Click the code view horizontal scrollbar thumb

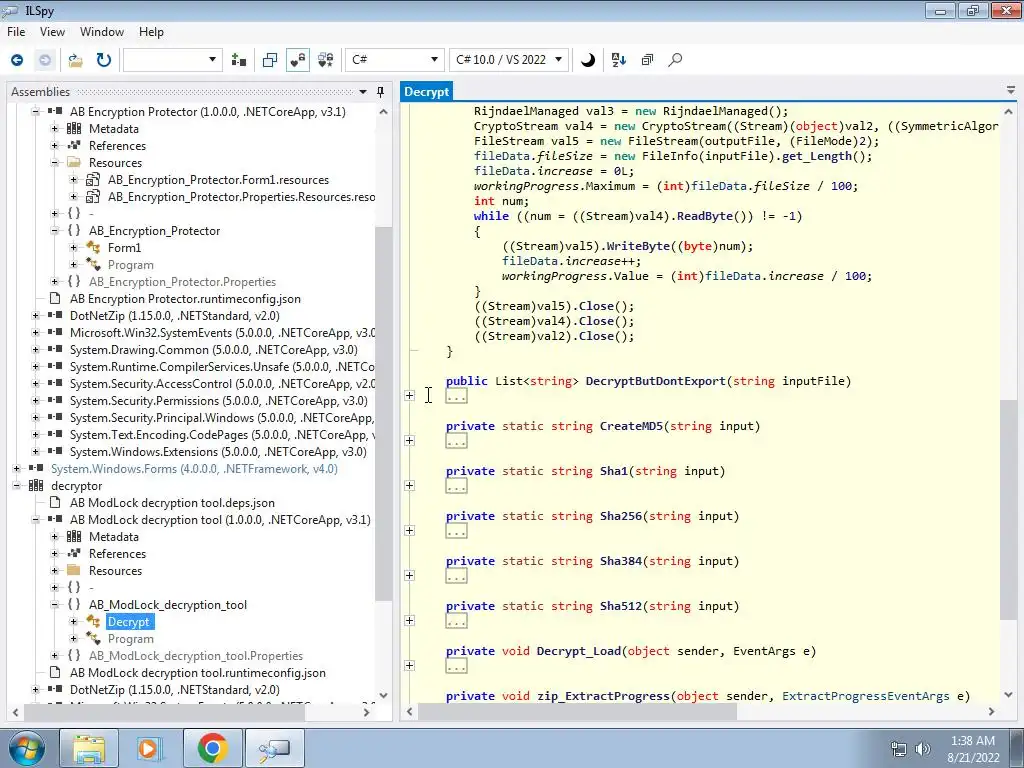point(577,711)
